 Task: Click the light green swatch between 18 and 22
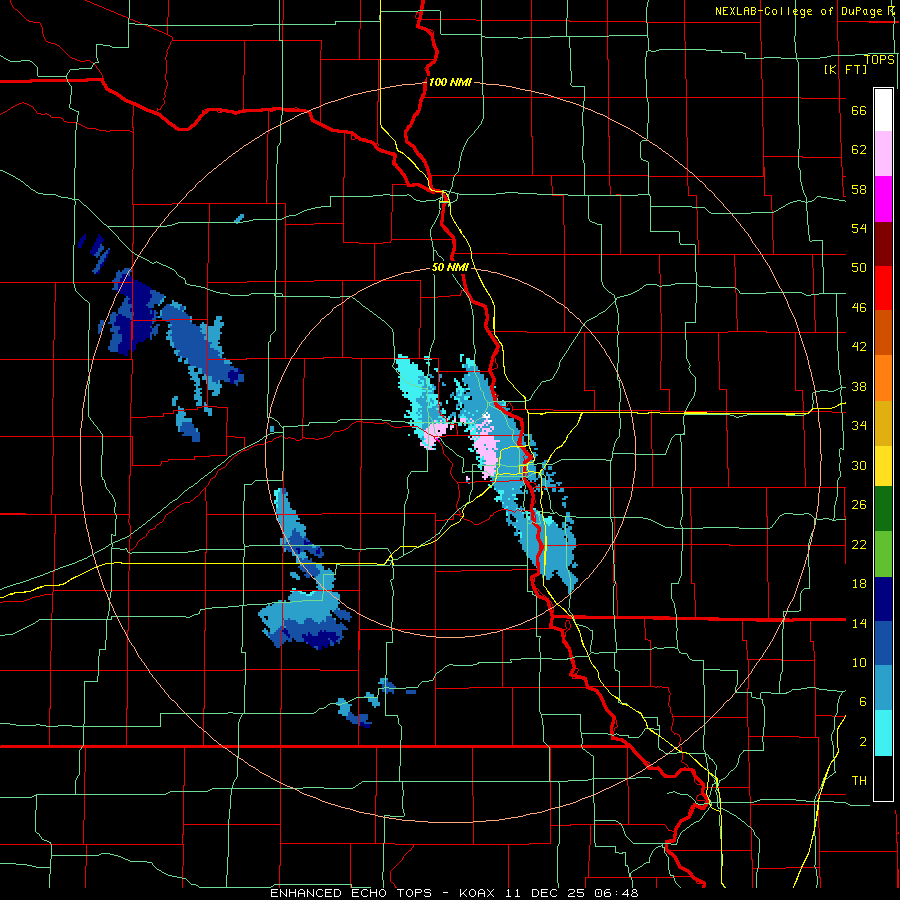[x=883, y=554]
